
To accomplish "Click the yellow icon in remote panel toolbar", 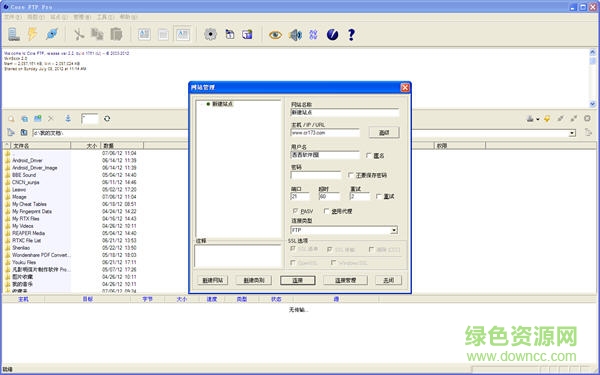I will [547, 119].
